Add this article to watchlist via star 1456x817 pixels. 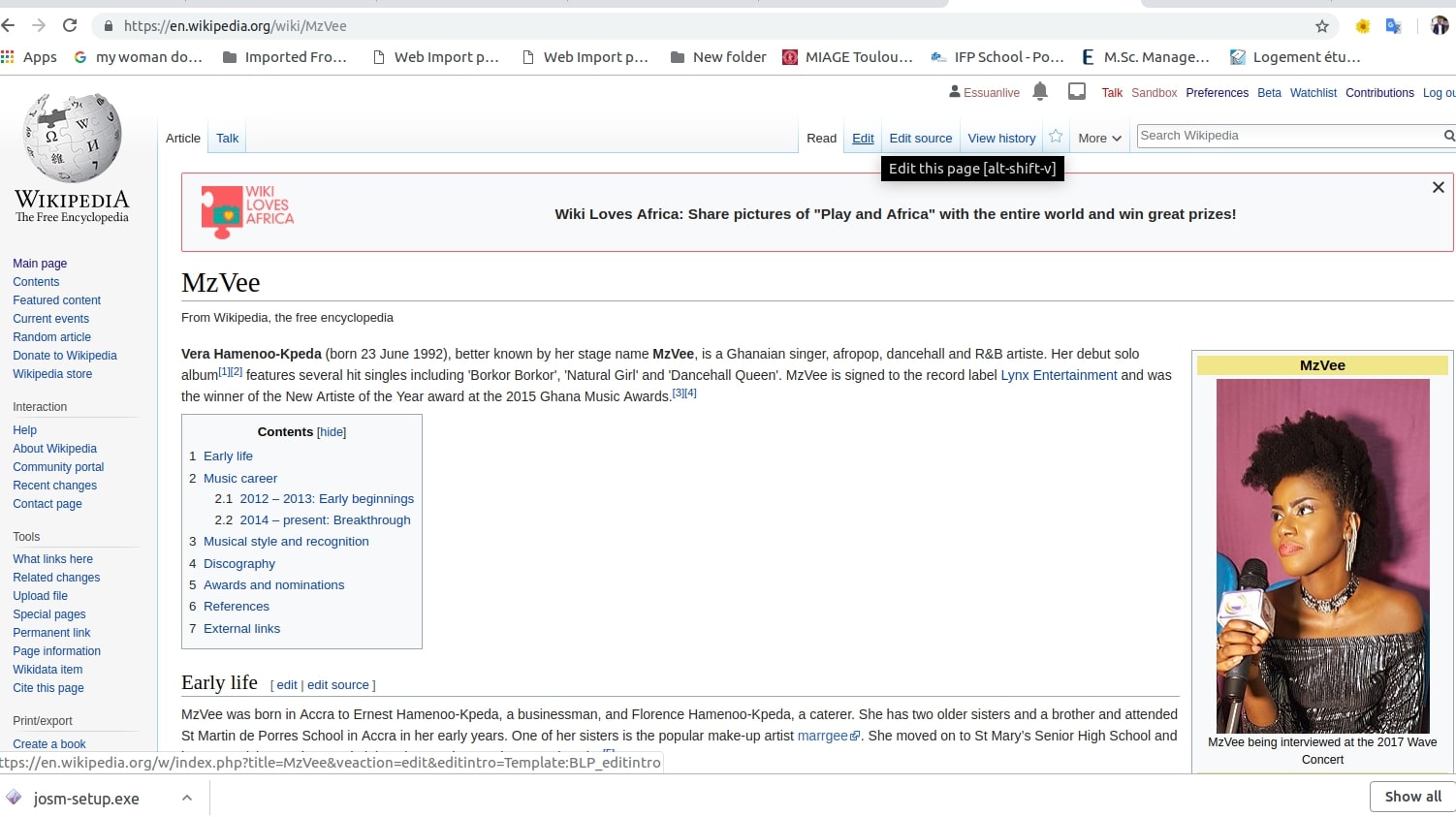(1056, 137)
